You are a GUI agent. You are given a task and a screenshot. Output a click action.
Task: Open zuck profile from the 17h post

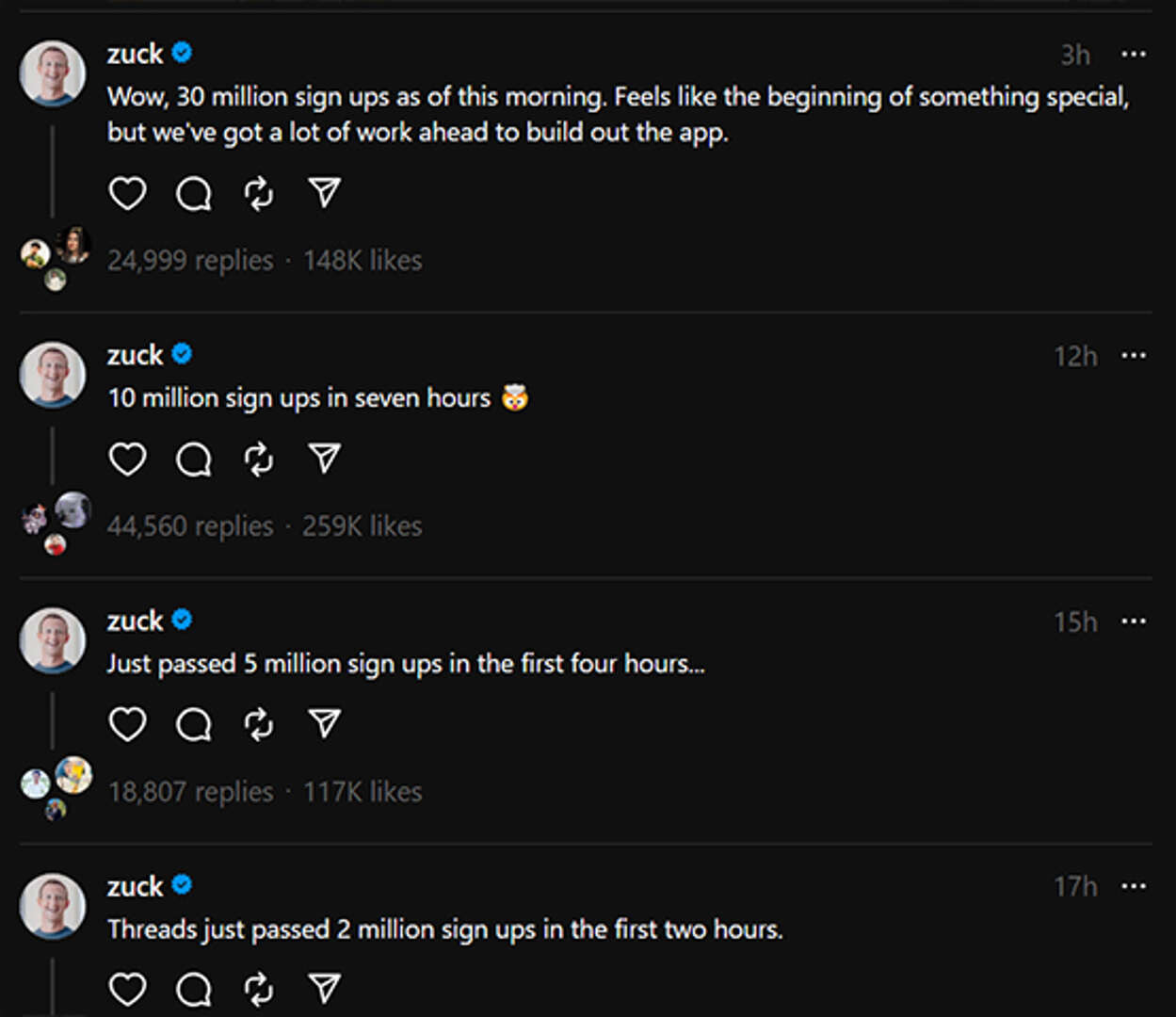click(x=135, y=887)
